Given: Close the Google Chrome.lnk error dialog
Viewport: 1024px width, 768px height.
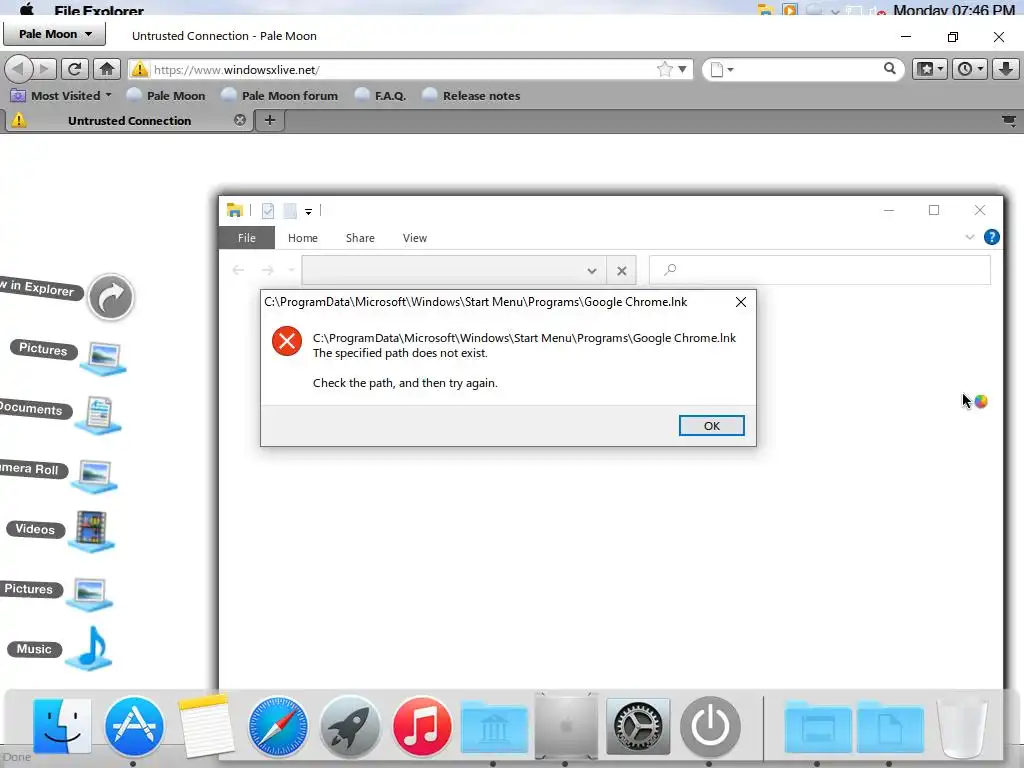Looking at the screenshot, I should 741,302.
